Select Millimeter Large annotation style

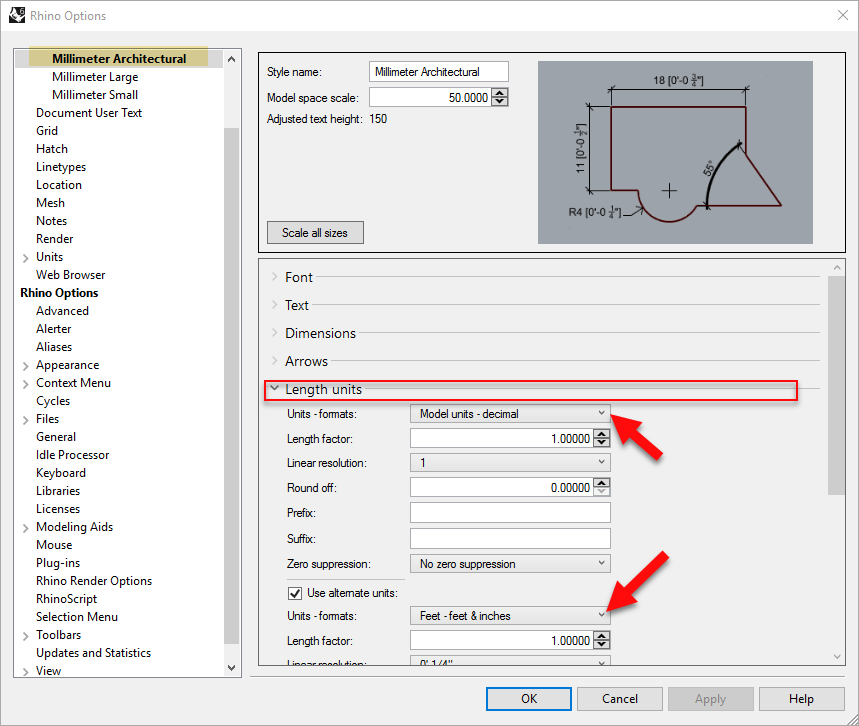(x=95, y=77)
